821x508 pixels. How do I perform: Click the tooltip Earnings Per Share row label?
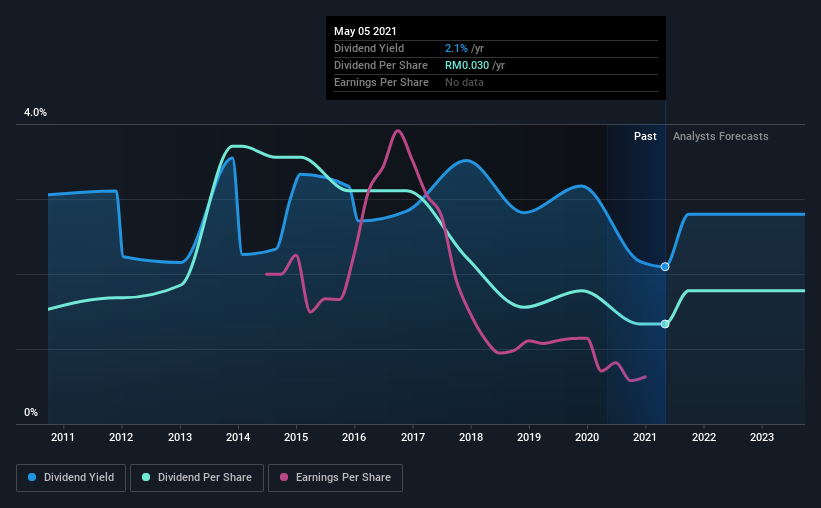pos(381,82)
